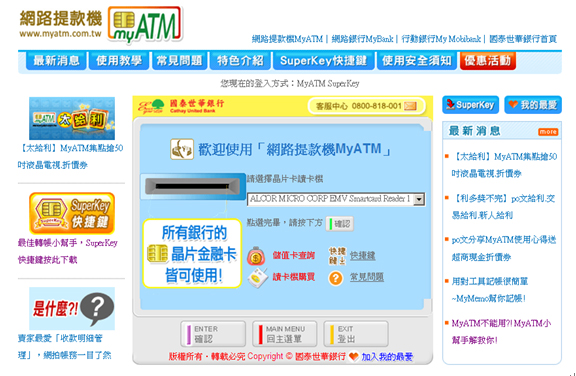
Task: Open news 【太給利】MyATM集點搶50吋液晶電視
Action: click(x=504, y=165)
